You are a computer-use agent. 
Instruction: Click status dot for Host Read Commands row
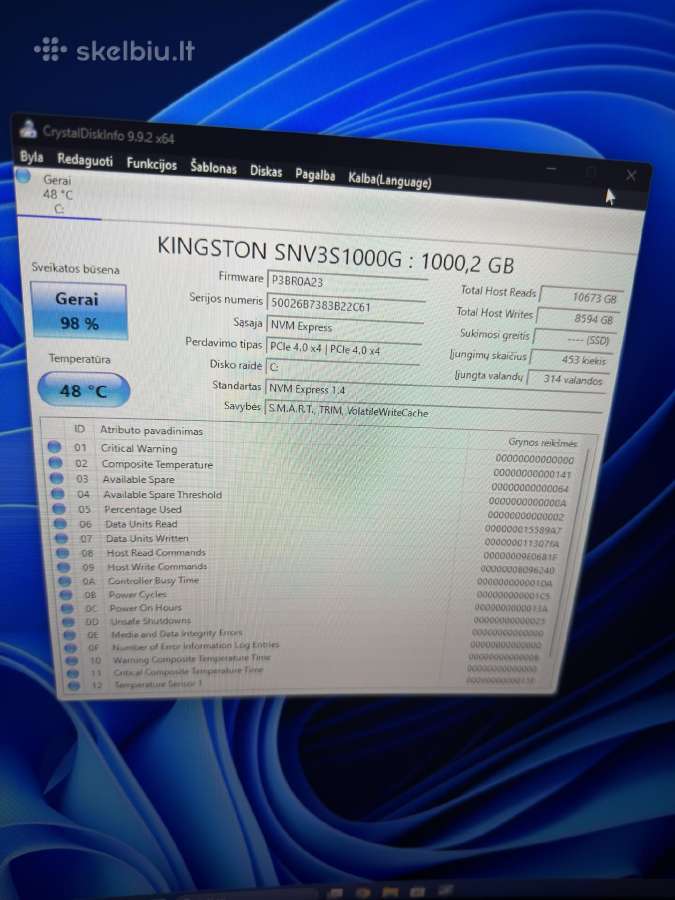[63, 553]
